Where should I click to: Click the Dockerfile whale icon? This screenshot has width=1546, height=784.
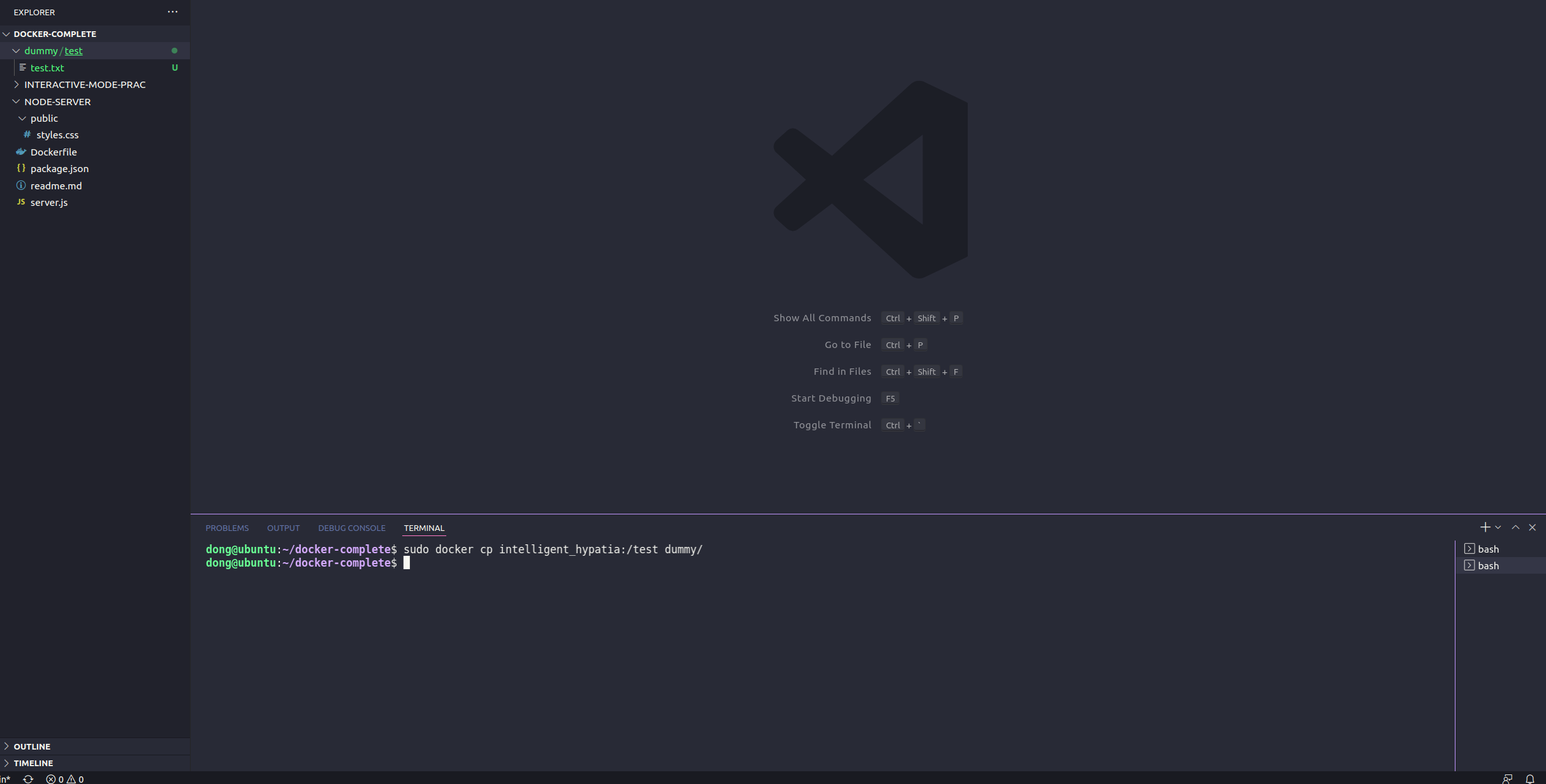click(x=21, y=152)
